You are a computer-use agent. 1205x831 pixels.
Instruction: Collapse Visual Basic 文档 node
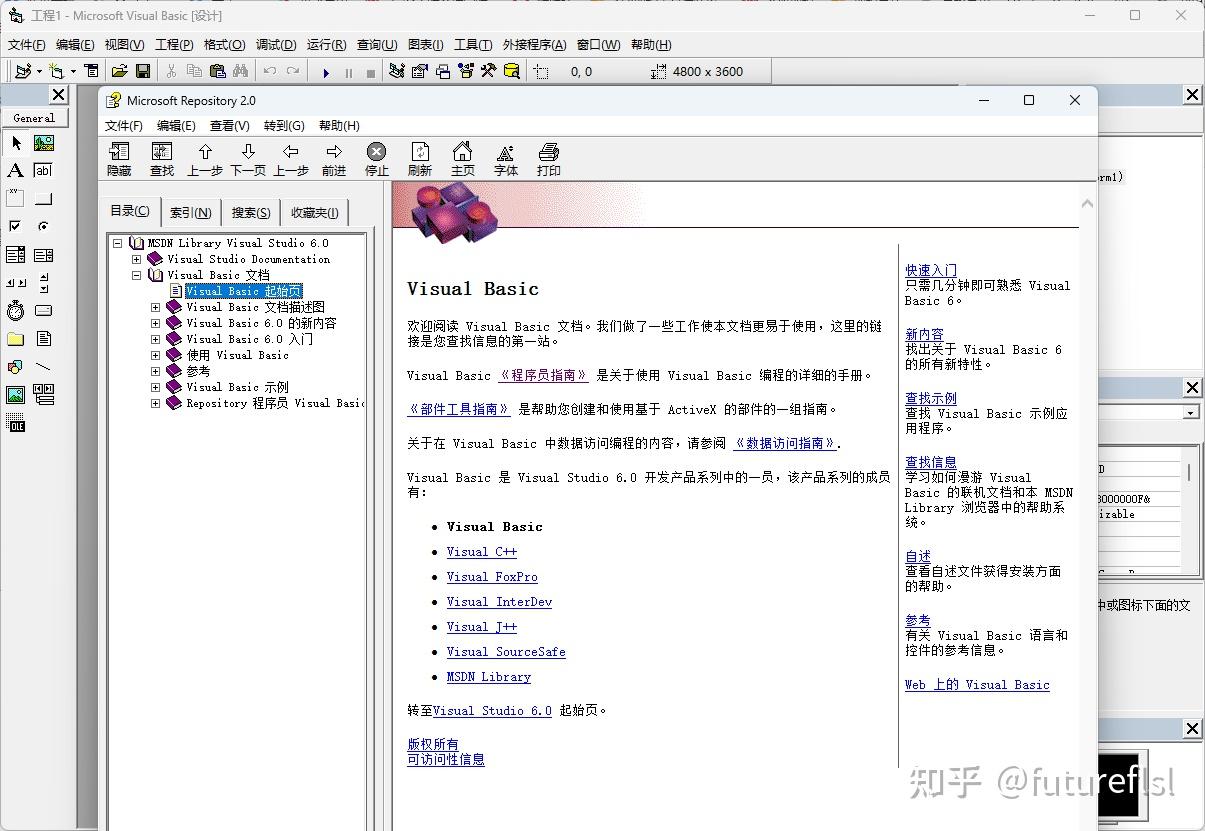pos(137,275)
